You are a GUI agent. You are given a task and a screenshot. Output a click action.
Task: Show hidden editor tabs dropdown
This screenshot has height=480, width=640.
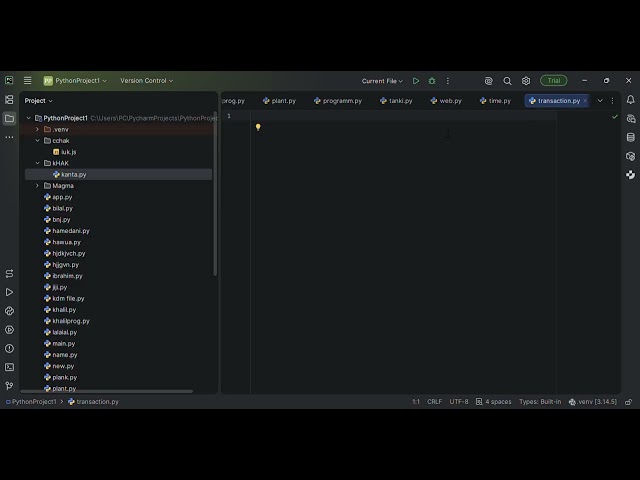600,100
